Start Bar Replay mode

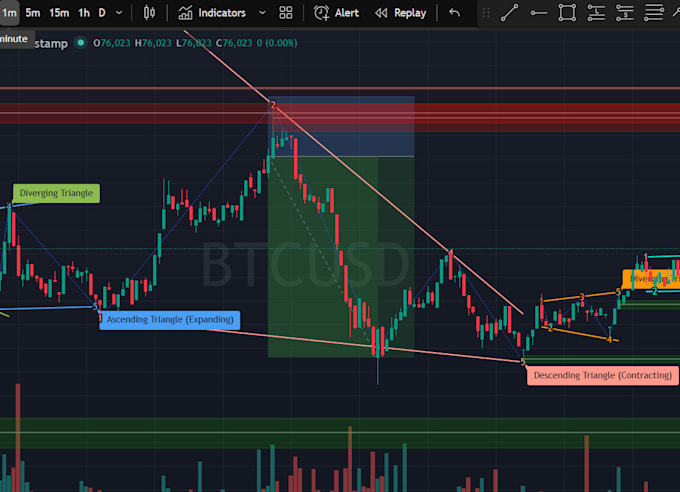coord(401,13)
